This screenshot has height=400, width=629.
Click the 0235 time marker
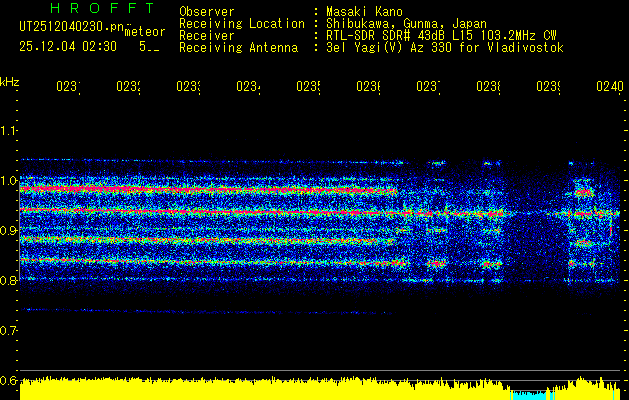308,87
